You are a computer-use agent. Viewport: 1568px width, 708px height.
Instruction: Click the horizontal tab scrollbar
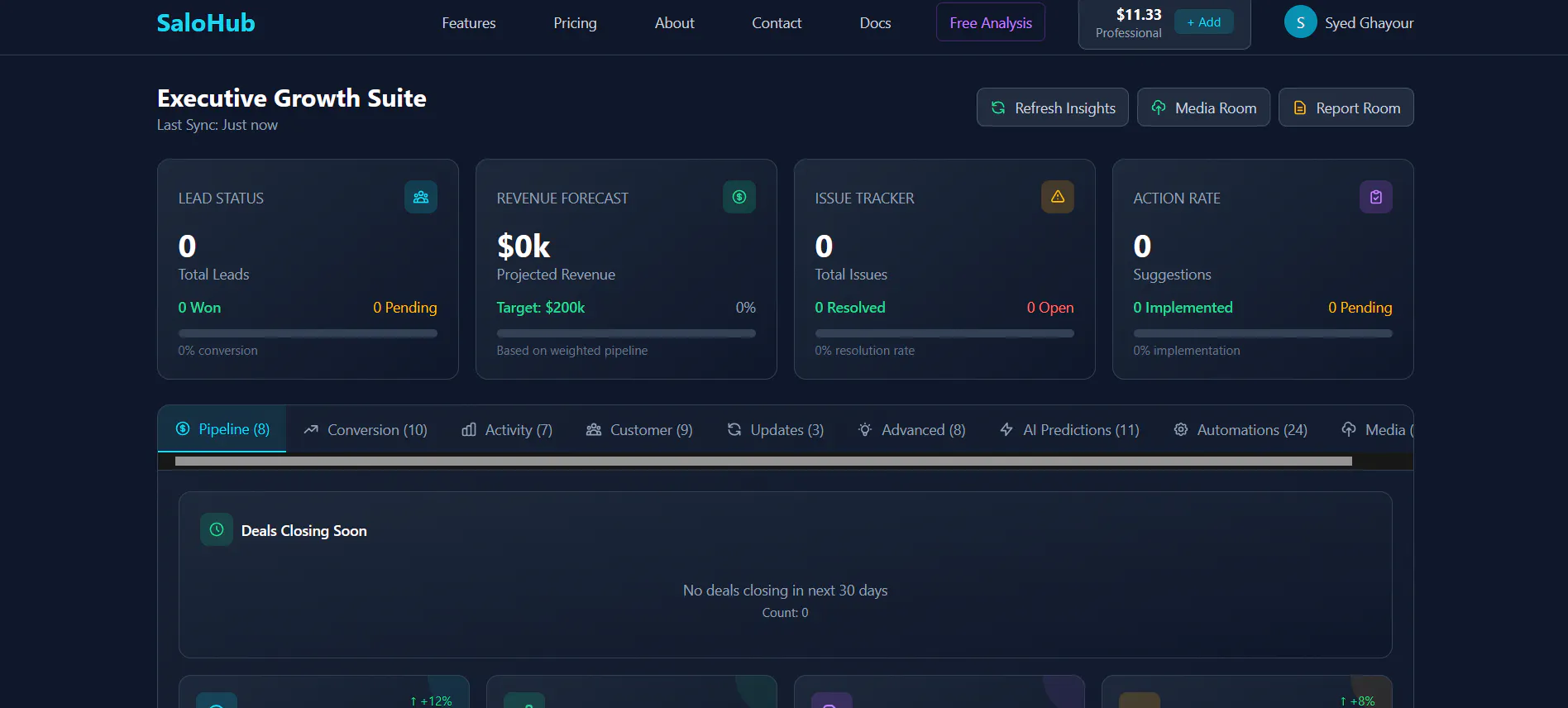point(763,462)
